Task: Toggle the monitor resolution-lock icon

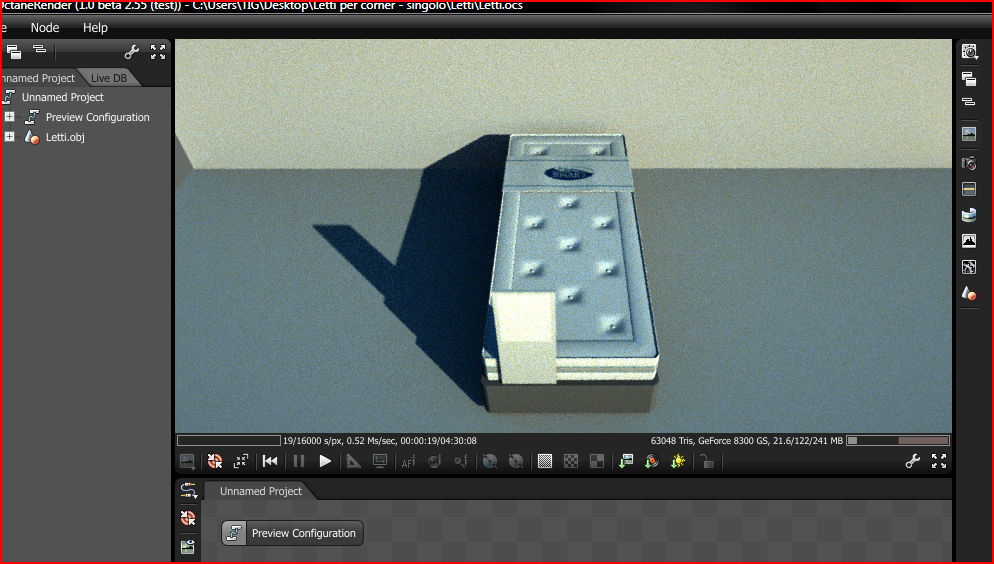Action: click(380, 461)
